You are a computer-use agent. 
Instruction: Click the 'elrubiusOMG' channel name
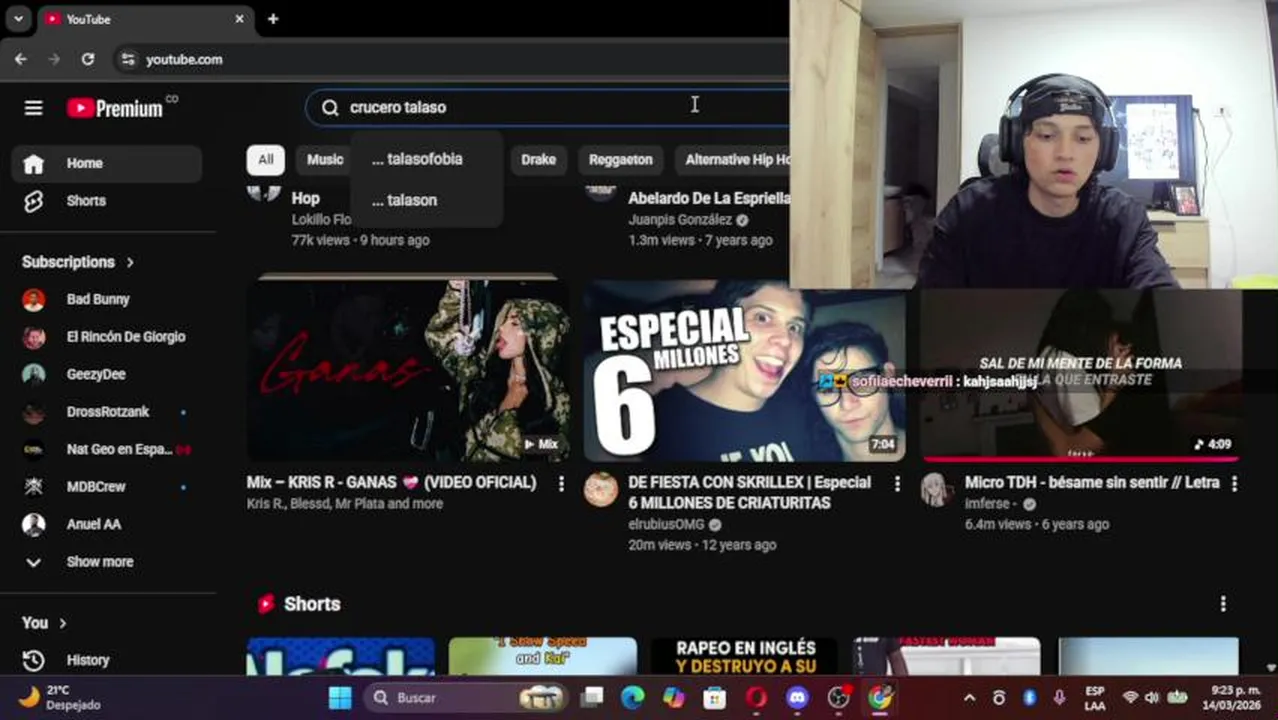(x=666, y=524)
